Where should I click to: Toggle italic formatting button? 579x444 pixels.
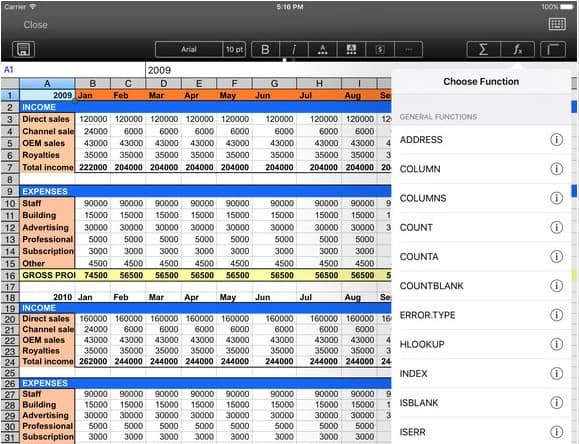[x=294, y=49]
